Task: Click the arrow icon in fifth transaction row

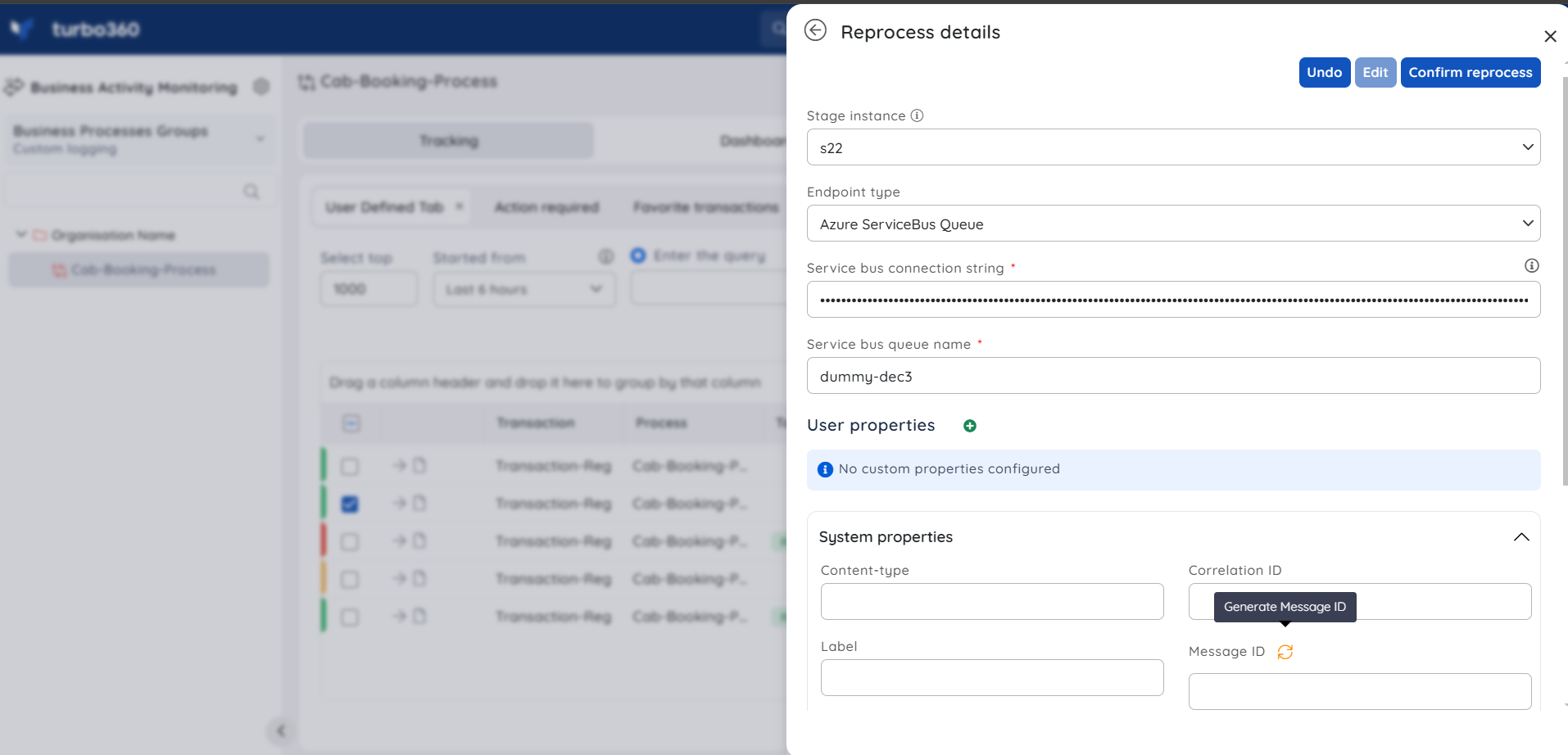Action: pyautogui.click(x=400, y=616)
